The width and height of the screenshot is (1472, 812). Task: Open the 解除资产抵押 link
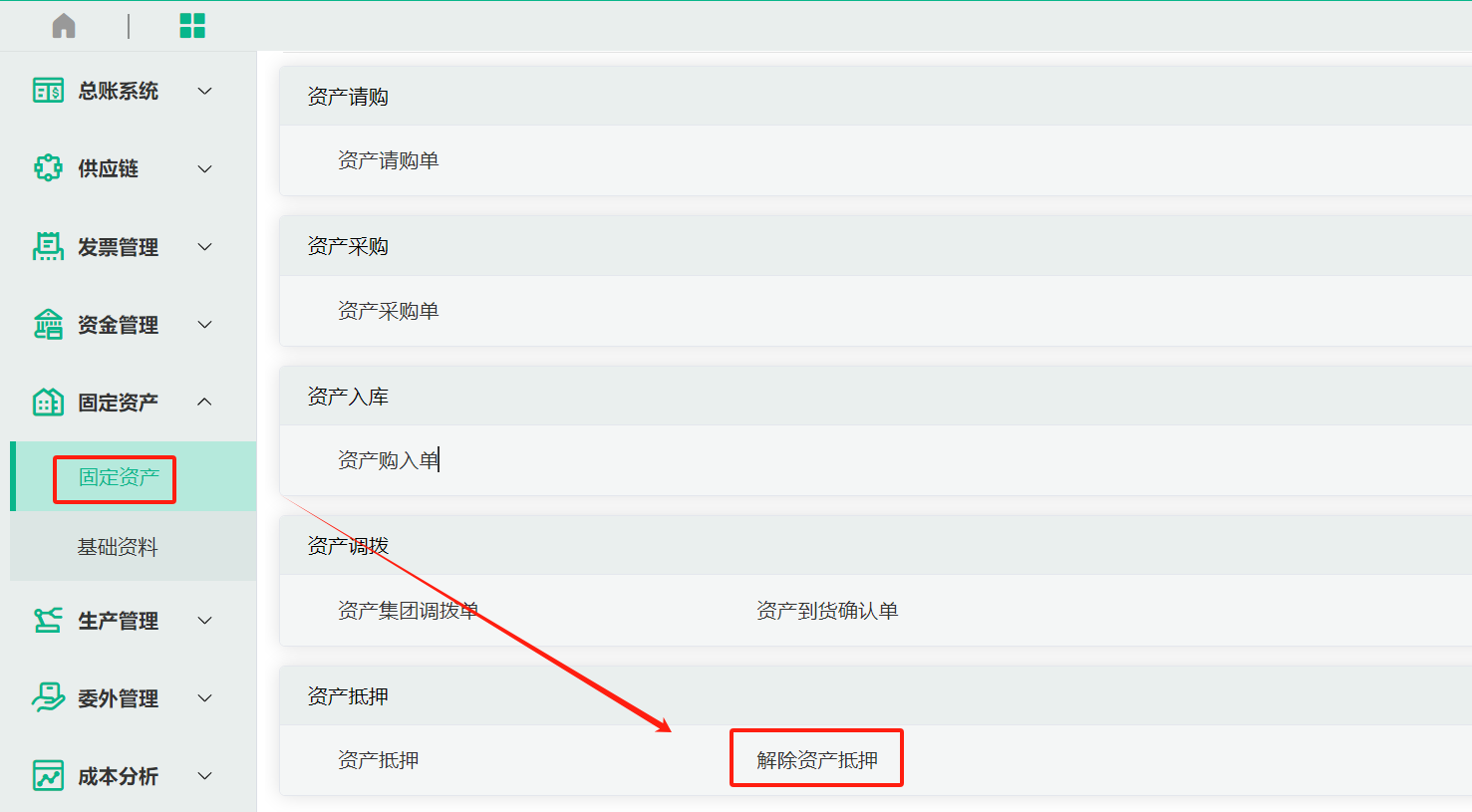point(816,760)
